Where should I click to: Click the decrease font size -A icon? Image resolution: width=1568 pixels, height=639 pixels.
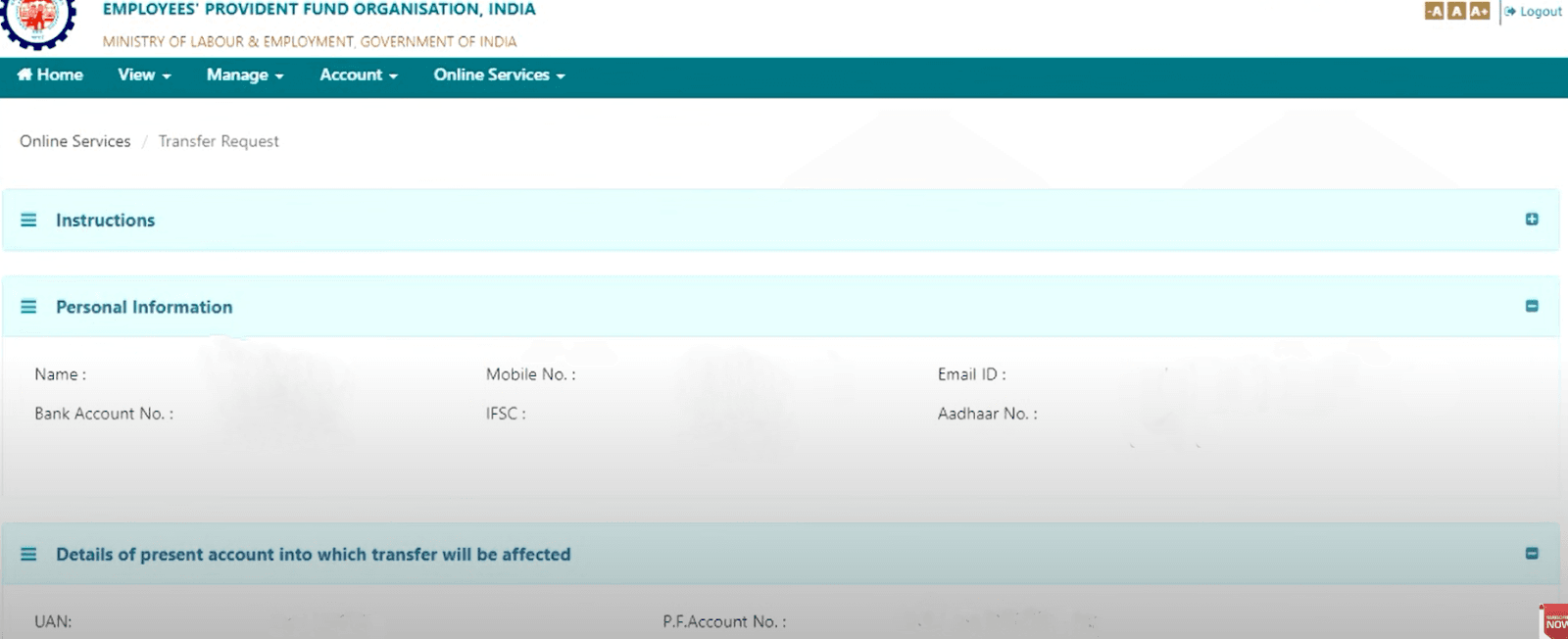pyautogui.click(x=1434, y=11)
